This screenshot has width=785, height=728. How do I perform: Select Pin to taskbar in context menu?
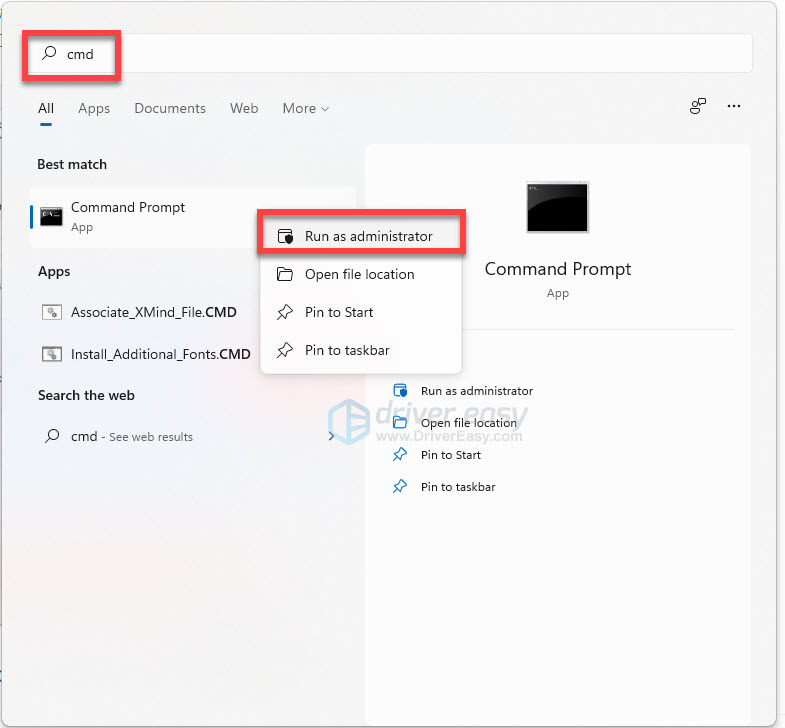point(347,351)
